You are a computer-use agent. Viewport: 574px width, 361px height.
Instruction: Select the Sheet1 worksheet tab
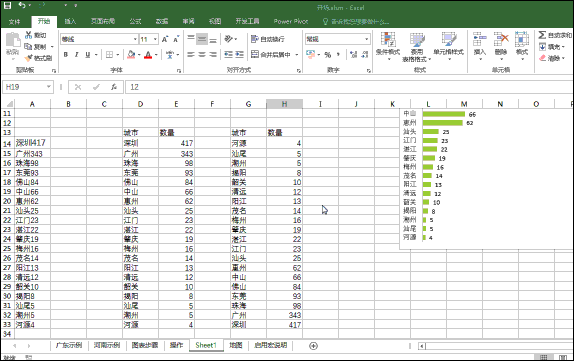tap(206, 345)
